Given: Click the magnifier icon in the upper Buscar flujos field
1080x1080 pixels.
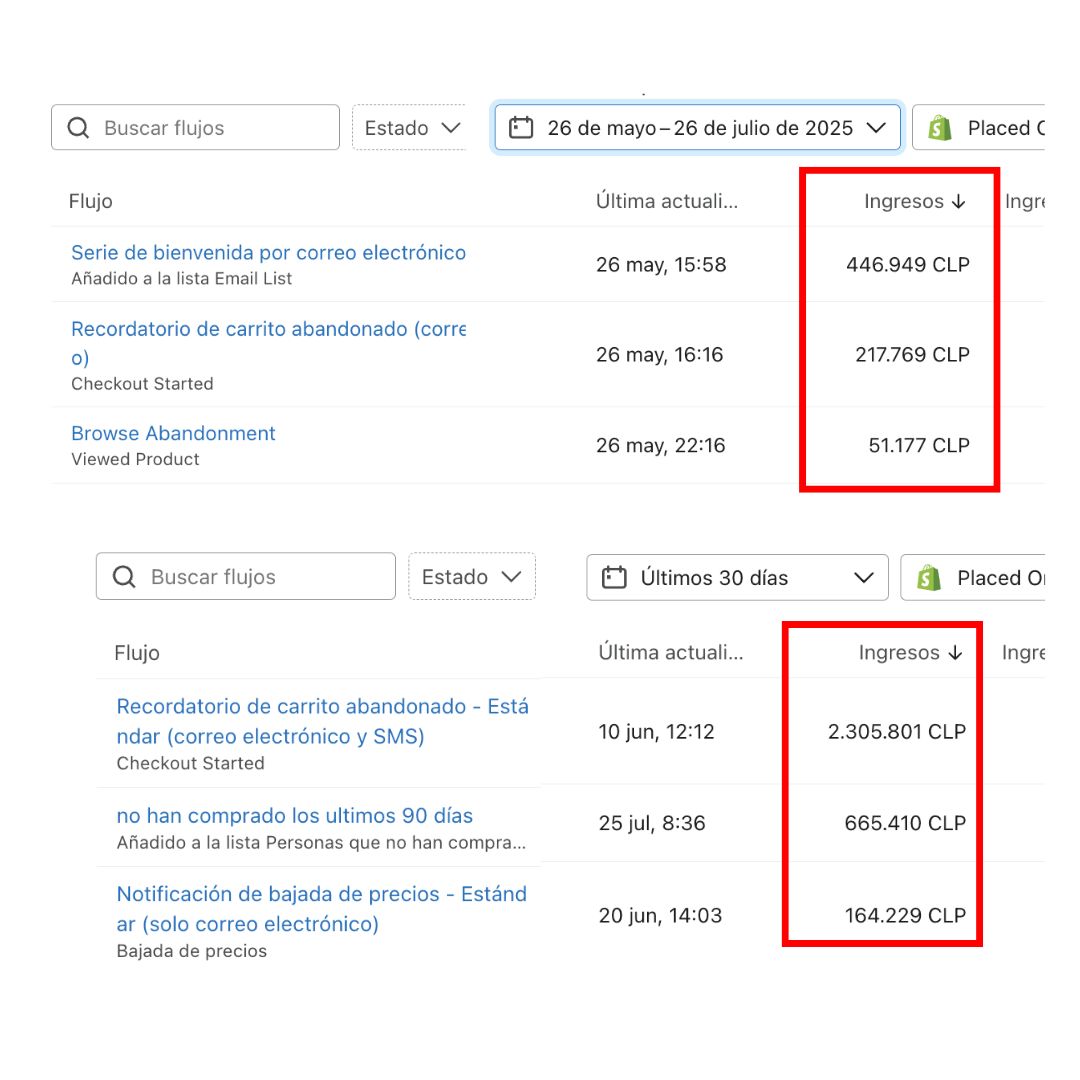Looking at the screenshot, I should click(77, 128).
